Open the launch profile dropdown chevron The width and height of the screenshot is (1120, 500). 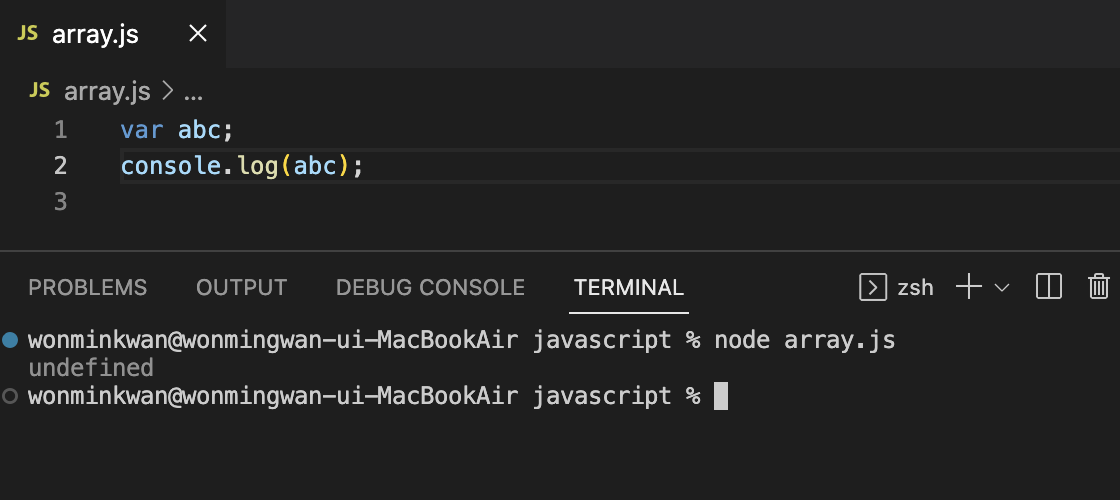click(x=1002, y=288)
